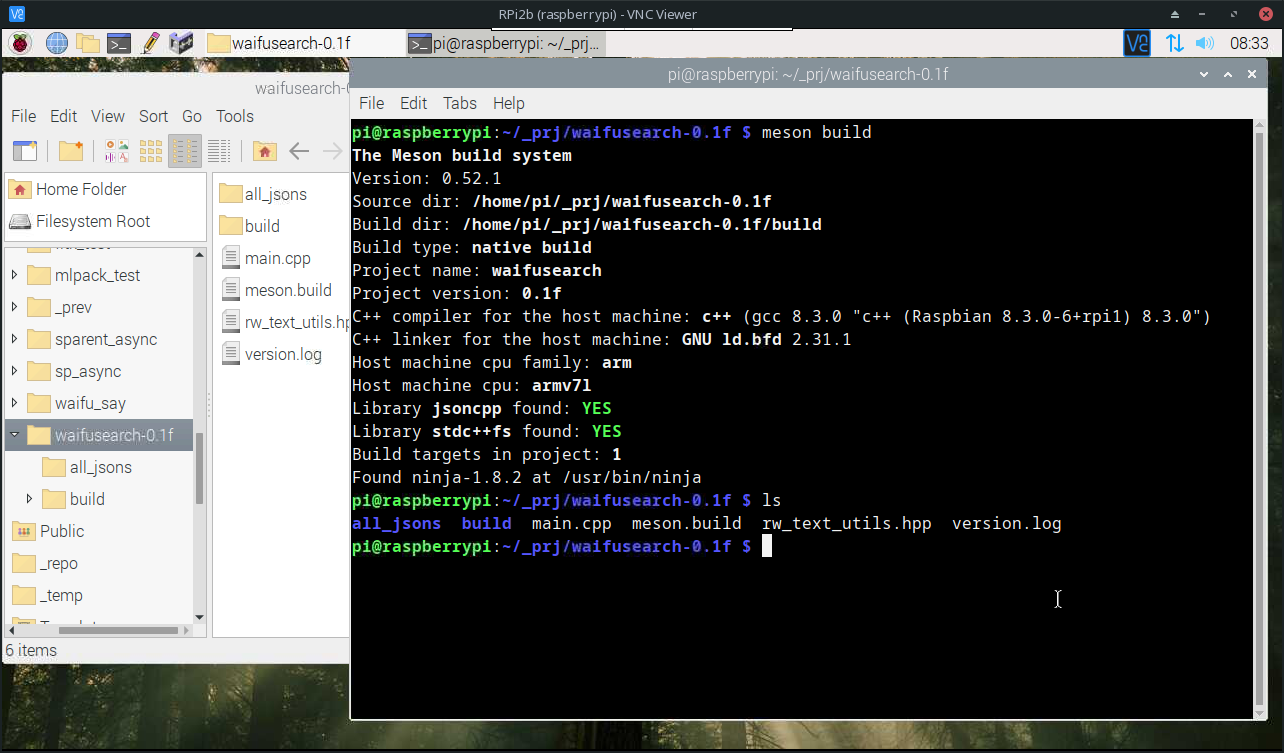The width and height of the screenshot is (1284, 753).
Task: Open the Raspberry Pi main menu
Action: coord(20,43)
